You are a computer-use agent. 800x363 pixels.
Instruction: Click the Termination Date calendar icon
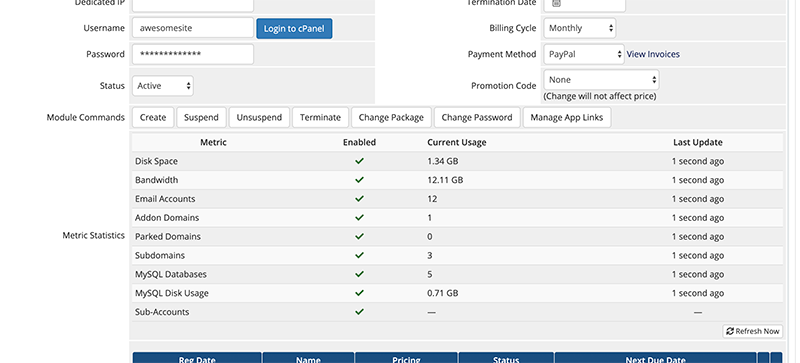[x=556, y=3]
